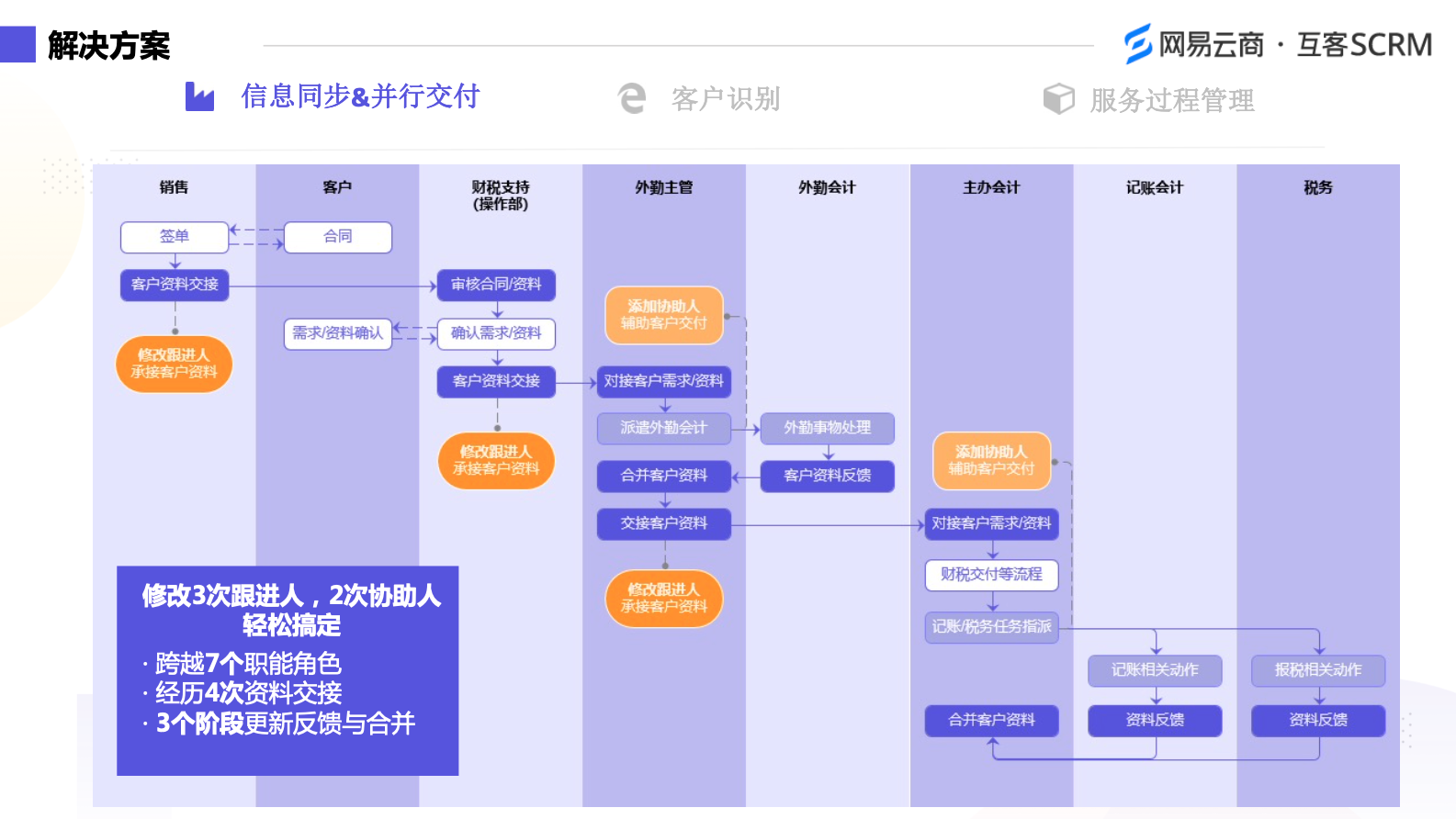Click the 签单 box in the 销售 lane

point(175,237)
